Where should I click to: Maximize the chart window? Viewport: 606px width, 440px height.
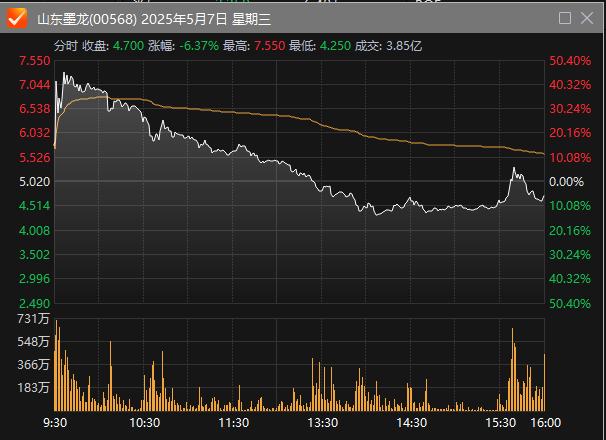[x=565, y=18]
